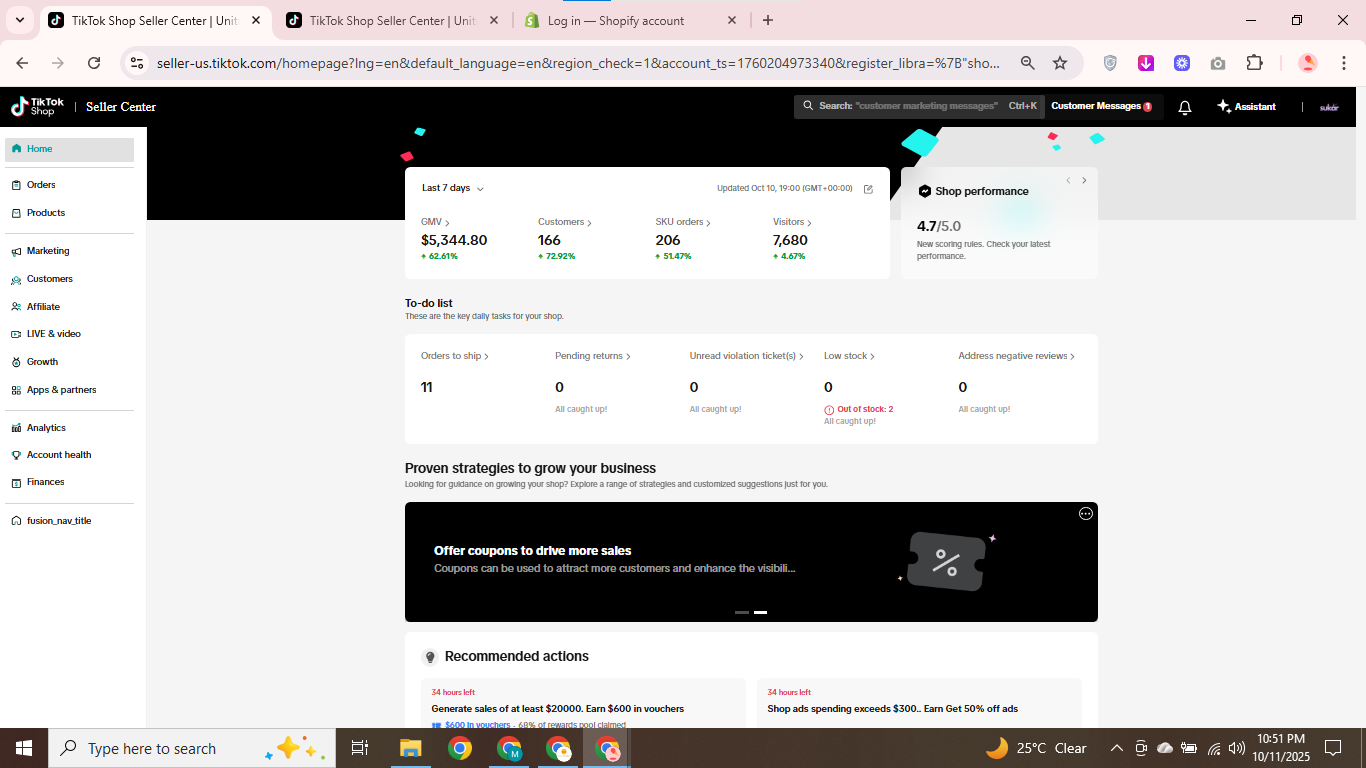This screenshot has height=768, width=1366.
Task: Go to next Shop performance card
Action: pos(1084,181)
